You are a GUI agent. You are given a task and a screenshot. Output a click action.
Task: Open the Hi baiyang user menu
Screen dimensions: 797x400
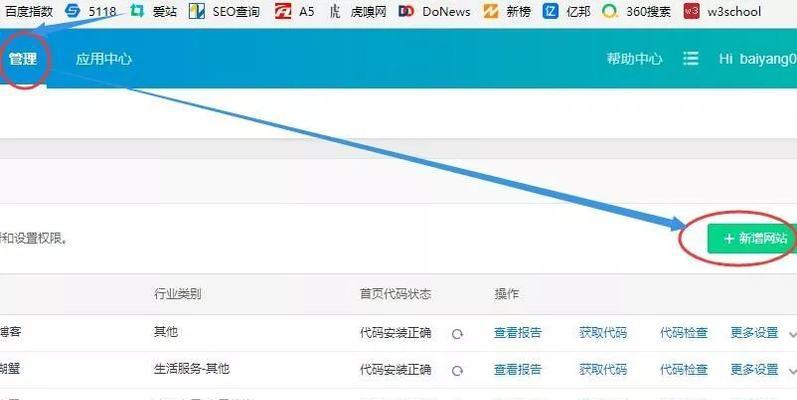point(758,59)
